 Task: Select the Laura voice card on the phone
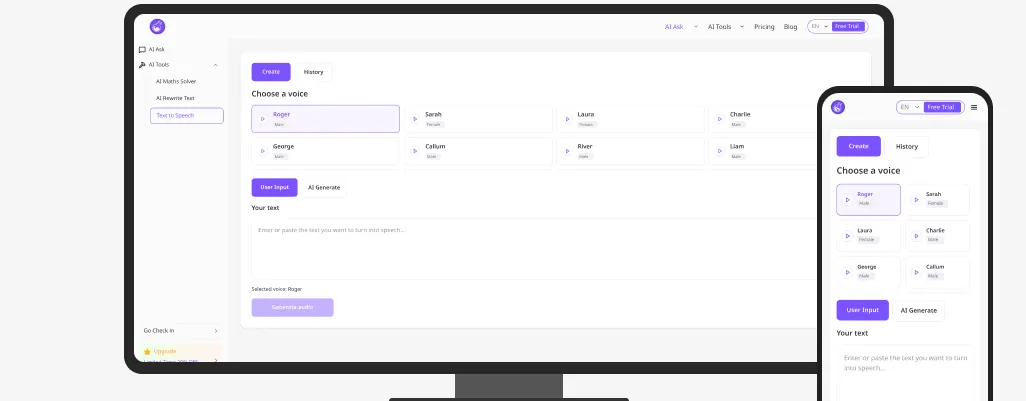pyautogui.click(x=868, y=235)
